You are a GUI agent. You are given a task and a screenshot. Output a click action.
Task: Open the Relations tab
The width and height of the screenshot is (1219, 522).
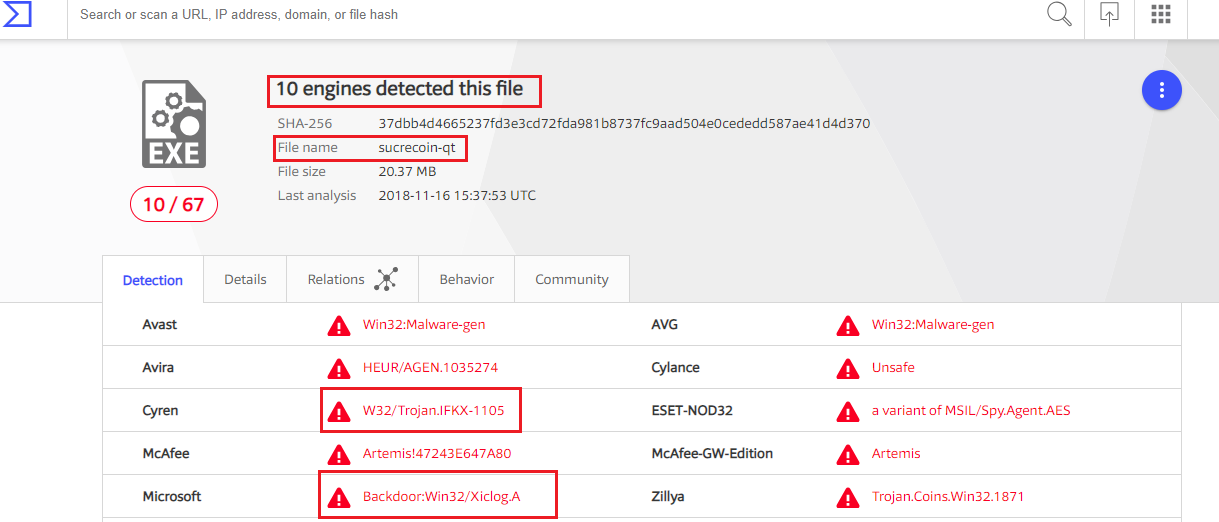click(353, 280)
